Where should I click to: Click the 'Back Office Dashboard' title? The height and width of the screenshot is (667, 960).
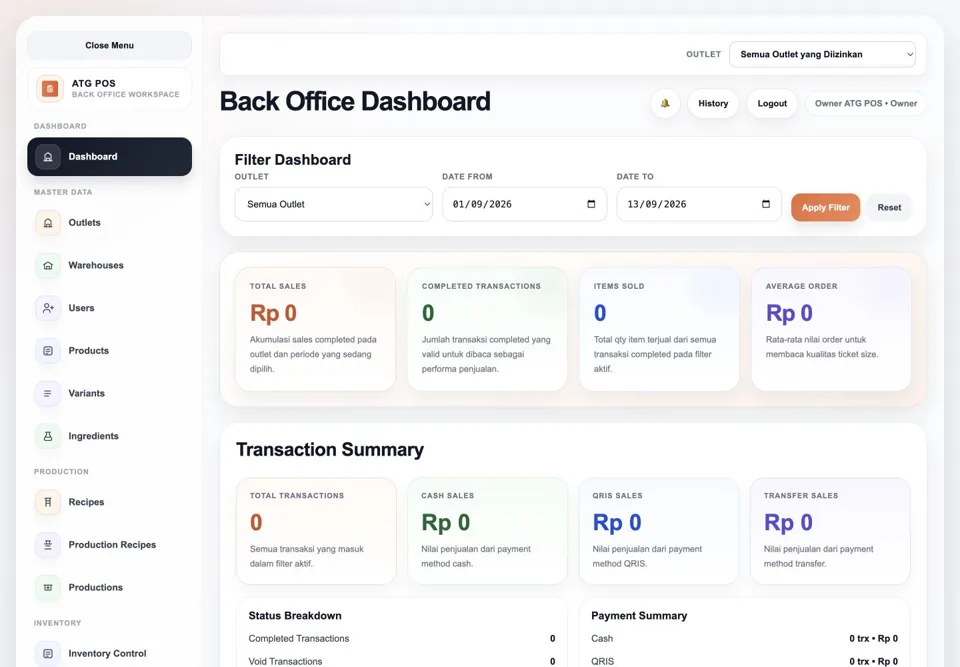(355, 102)
